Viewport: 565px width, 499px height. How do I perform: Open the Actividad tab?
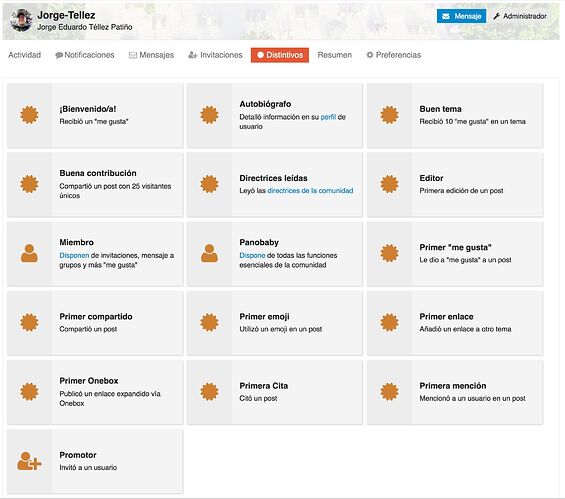tap(25, 55)
